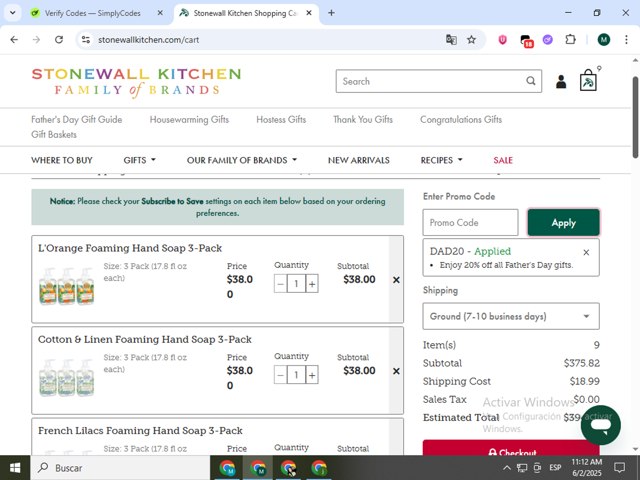Decrease Cotton & Linen Soap quantity

click(280, 375)
